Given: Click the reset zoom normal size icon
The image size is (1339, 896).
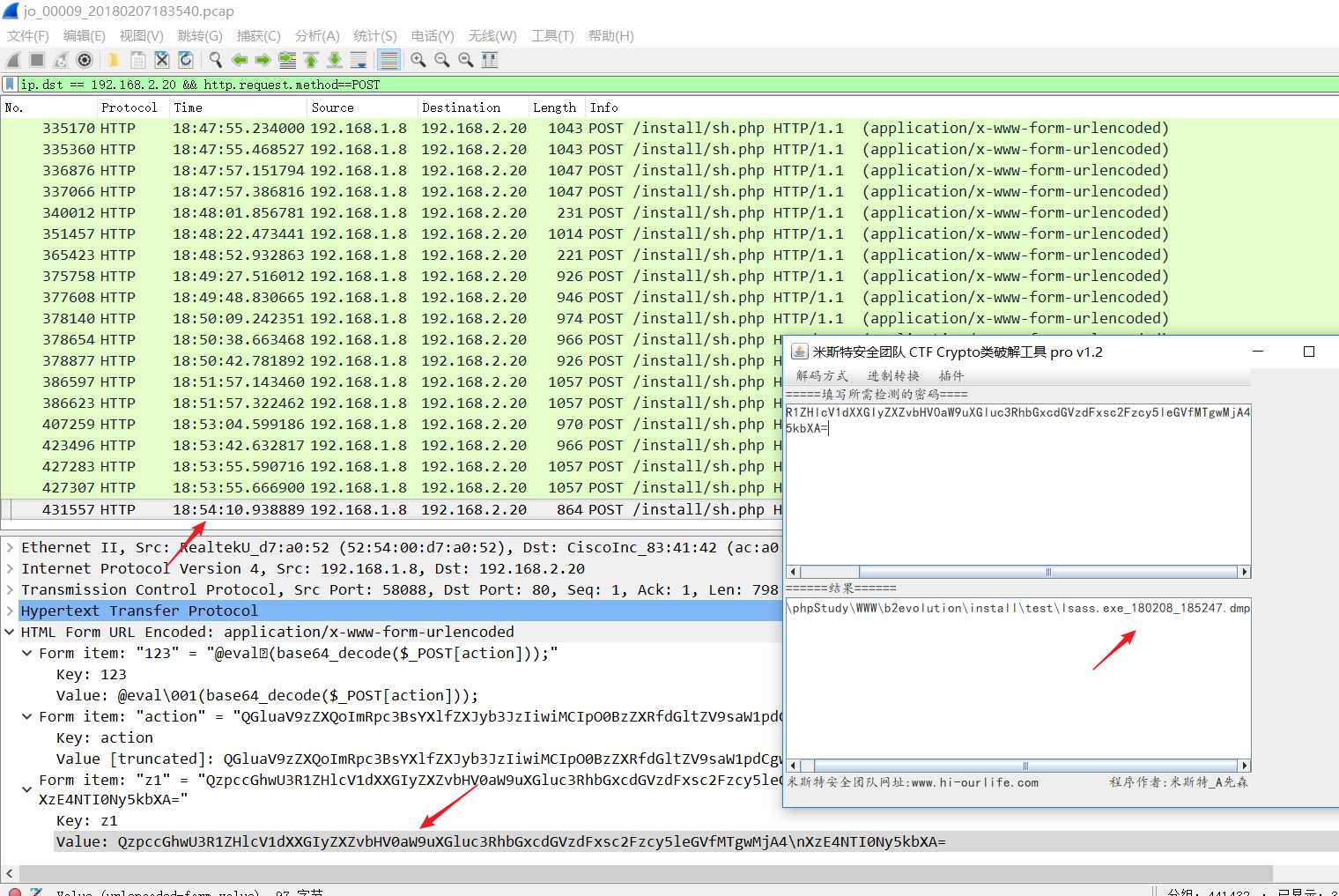Looking at the screenshot, I should pyautogui.click(x=466, y=60).
